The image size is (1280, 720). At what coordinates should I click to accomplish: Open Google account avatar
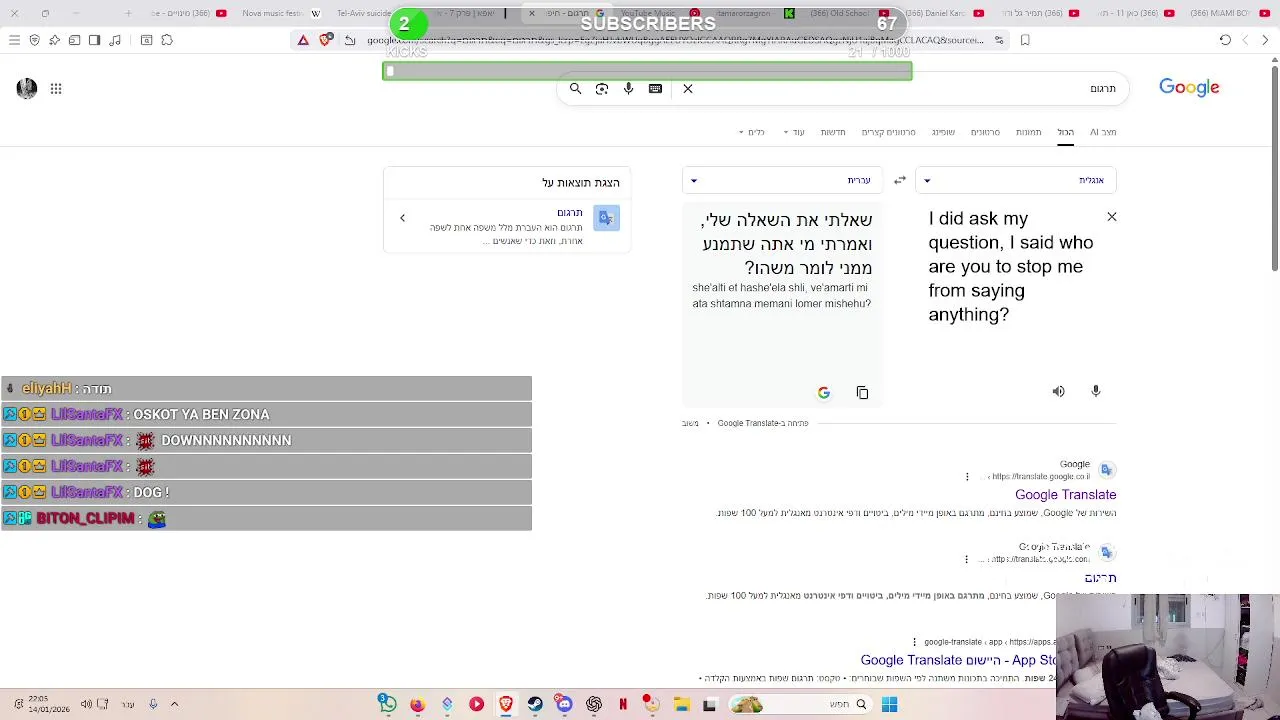(x=27, y=89)
